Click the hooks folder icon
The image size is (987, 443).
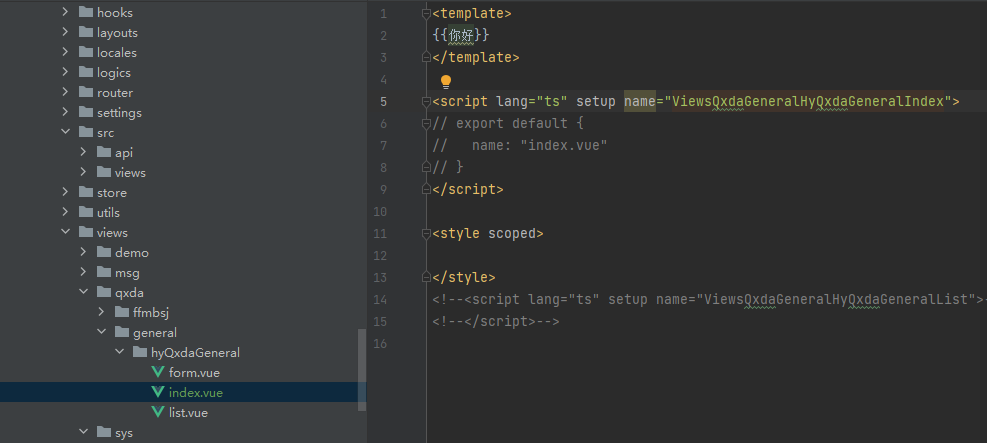pos(86,12)
